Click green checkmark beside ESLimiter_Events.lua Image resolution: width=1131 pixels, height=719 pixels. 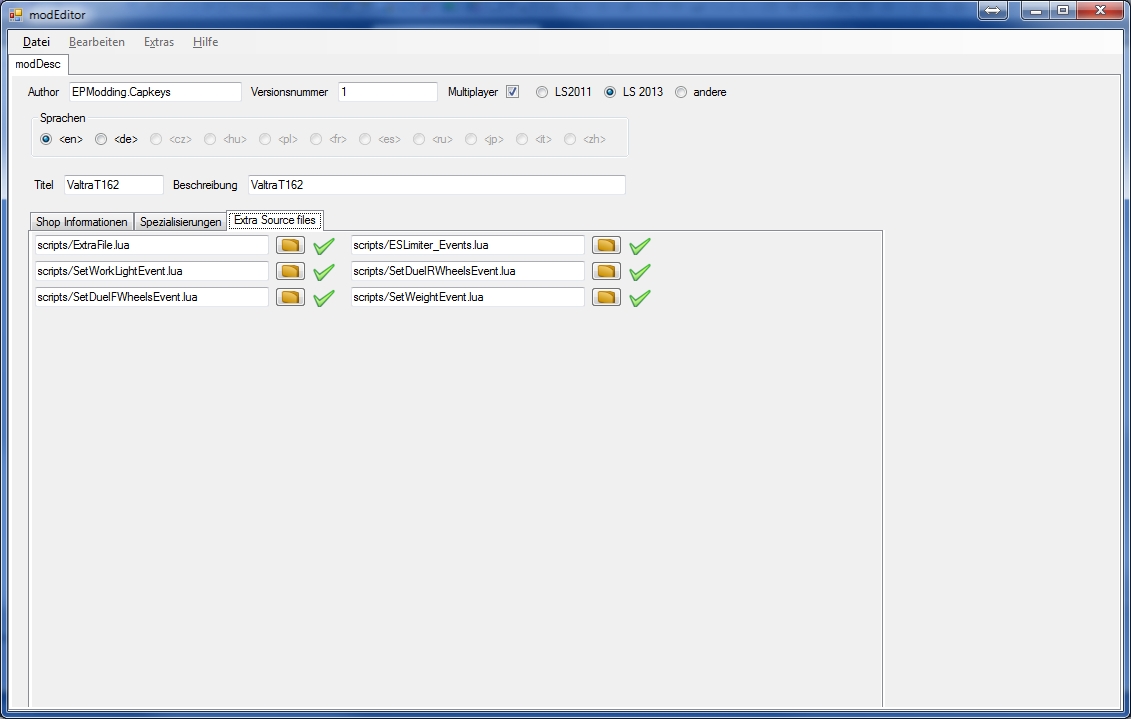(x=640, y=246)
